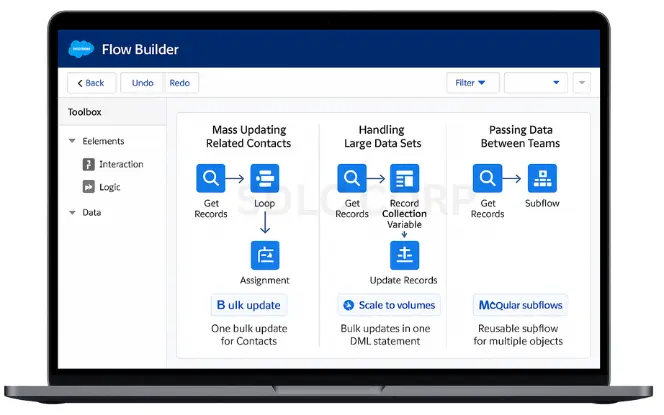Click the icon in Scale to volumes badge
Image resolution: width=664 pixels, height=415 pixels.
pyautogui.click(x=349, y=305)
